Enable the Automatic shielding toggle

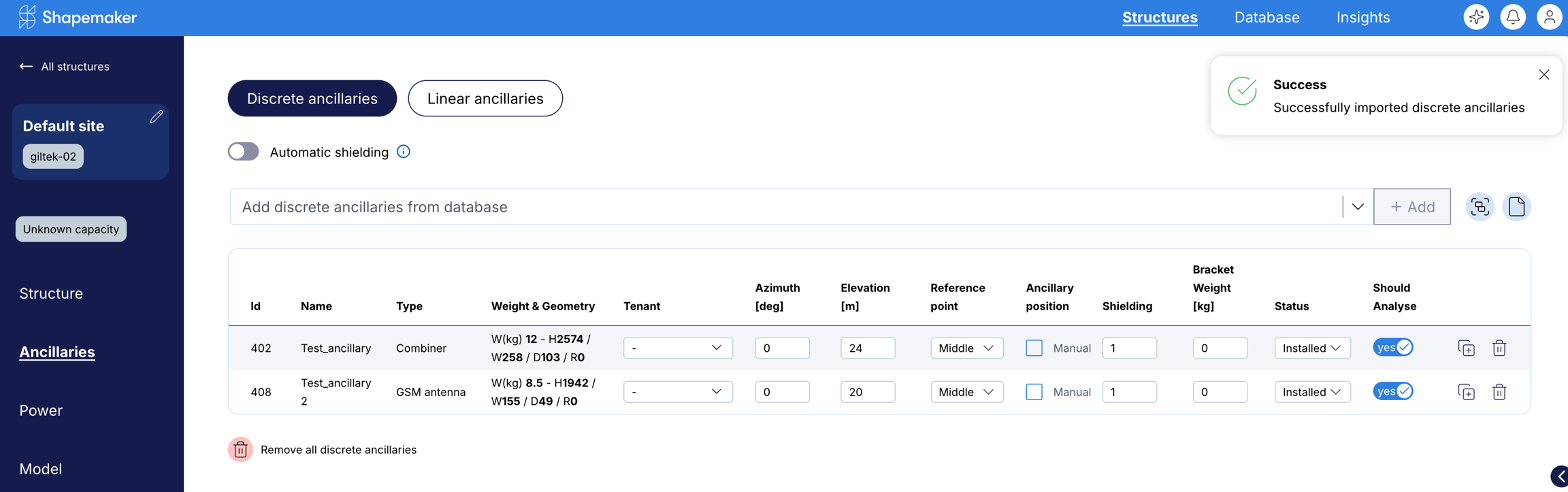click(x=244, y=152)
